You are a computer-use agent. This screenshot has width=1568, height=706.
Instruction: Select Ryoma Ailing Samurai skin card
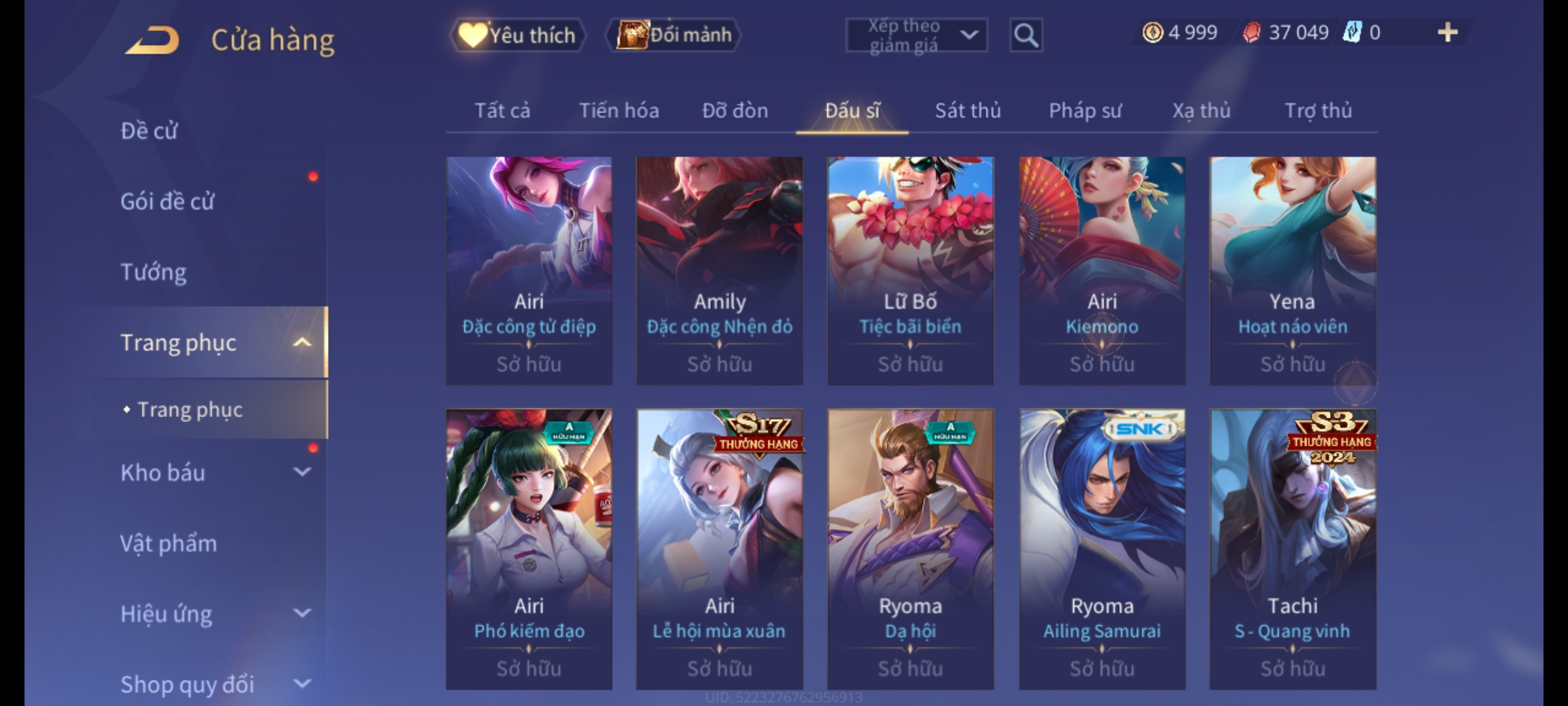[1102, 549]
